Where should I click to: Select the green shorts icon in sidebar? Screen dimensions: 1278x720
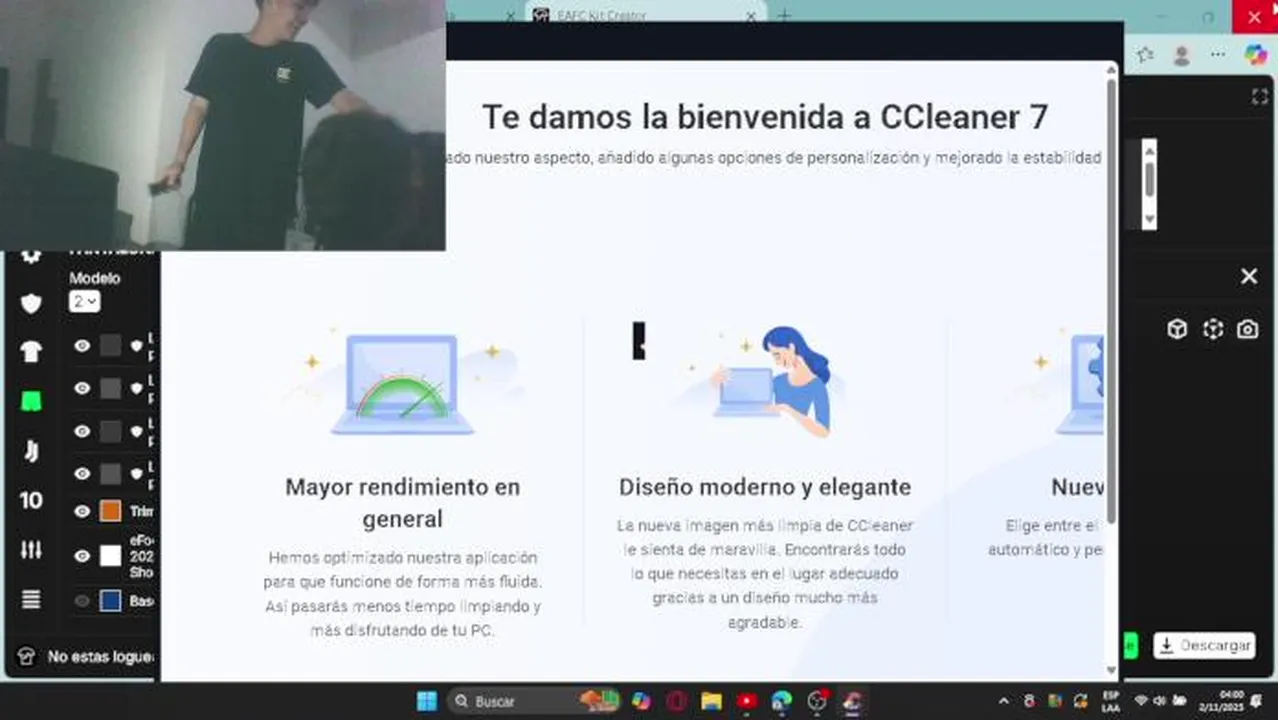tap(31, 401)
